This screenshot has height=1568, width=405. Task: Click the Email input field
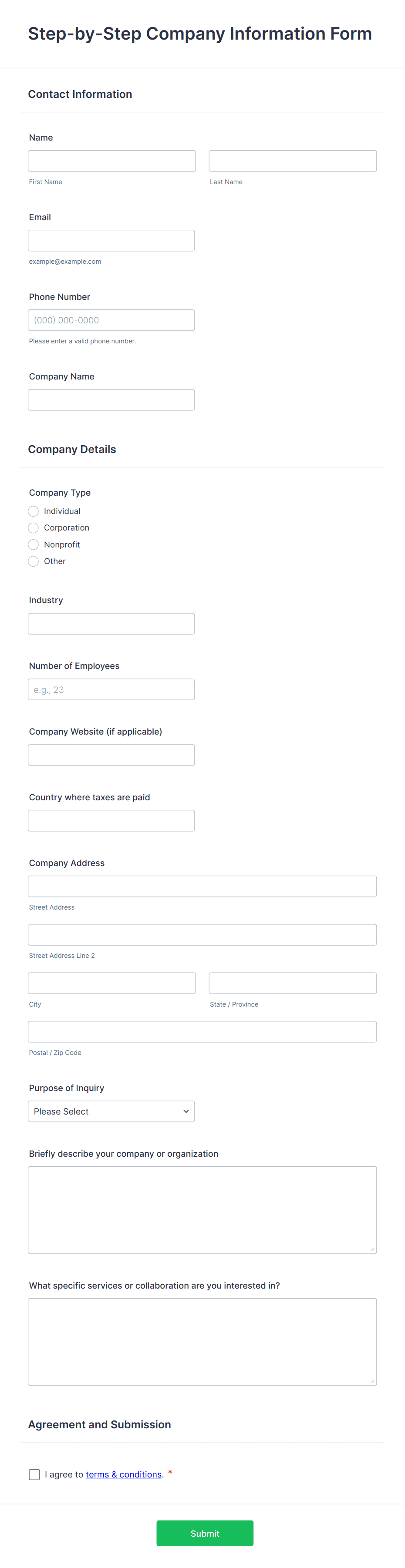[x=111, y=240]
